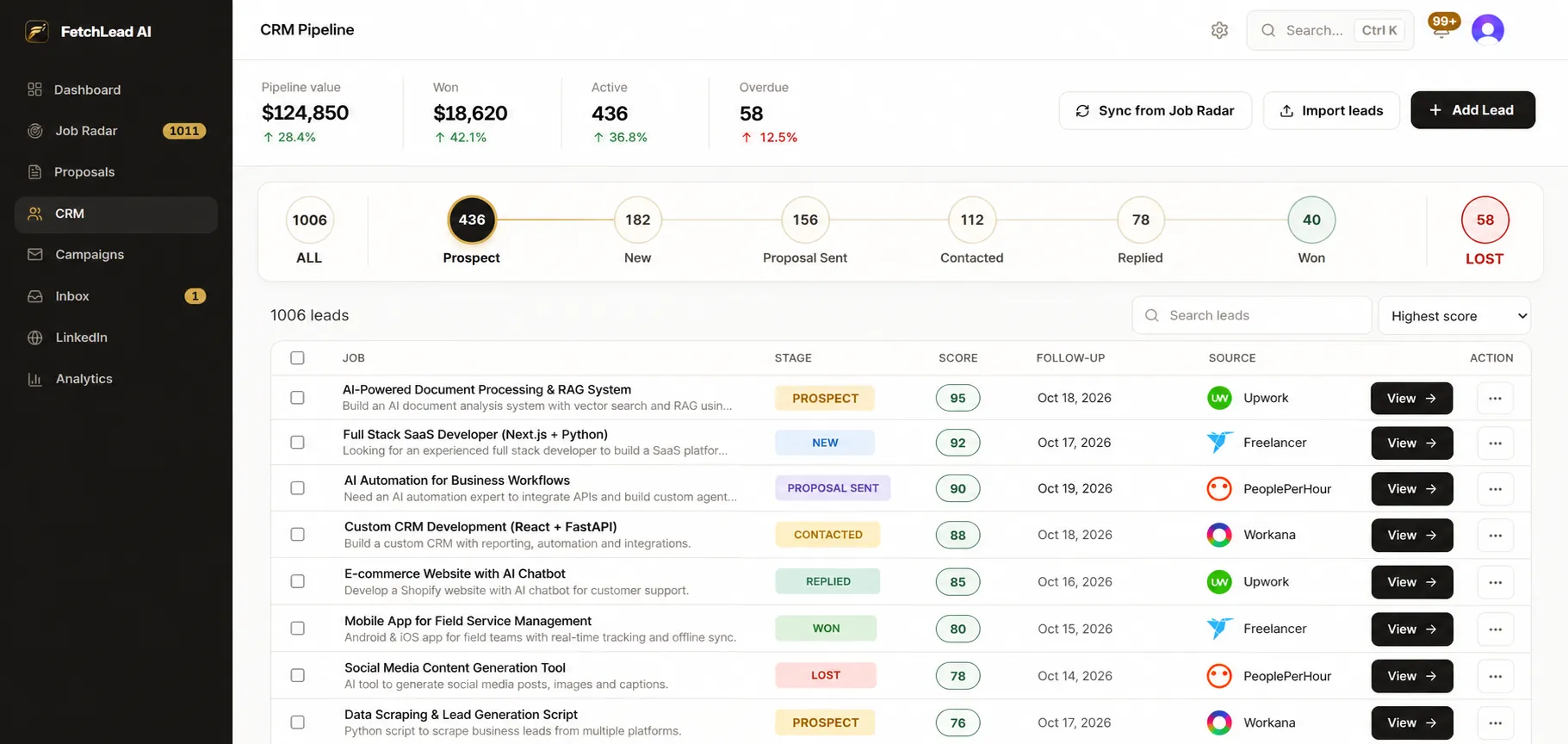Open the three-dot menu for AI-Powered Document Processing
The width and height of the screenshot is (1568, 744).
1495,398
